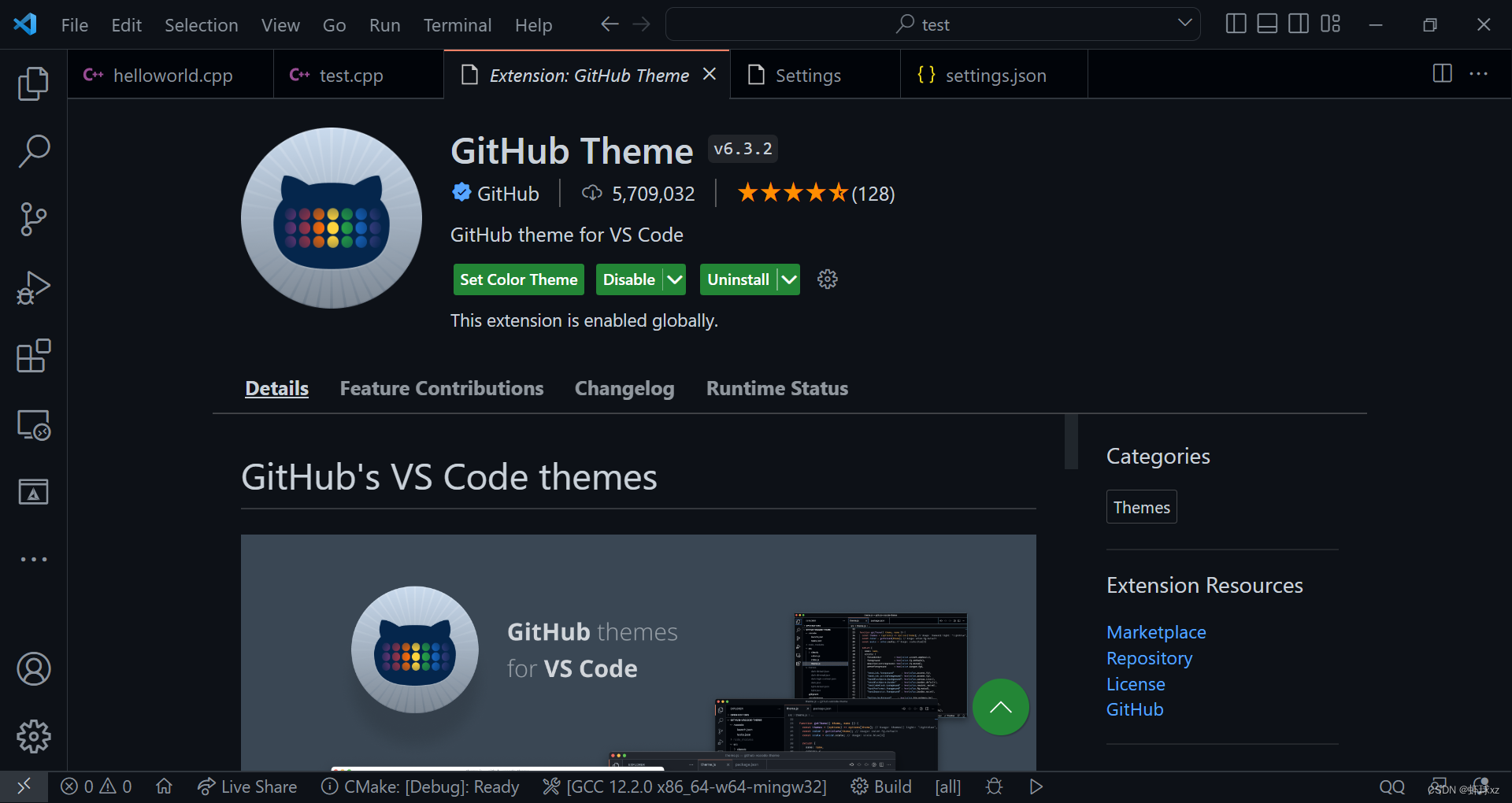This screenshot has height=803, width=1512.
Task: Open the command center dropdown chevron
Action: click(1184, 23)
